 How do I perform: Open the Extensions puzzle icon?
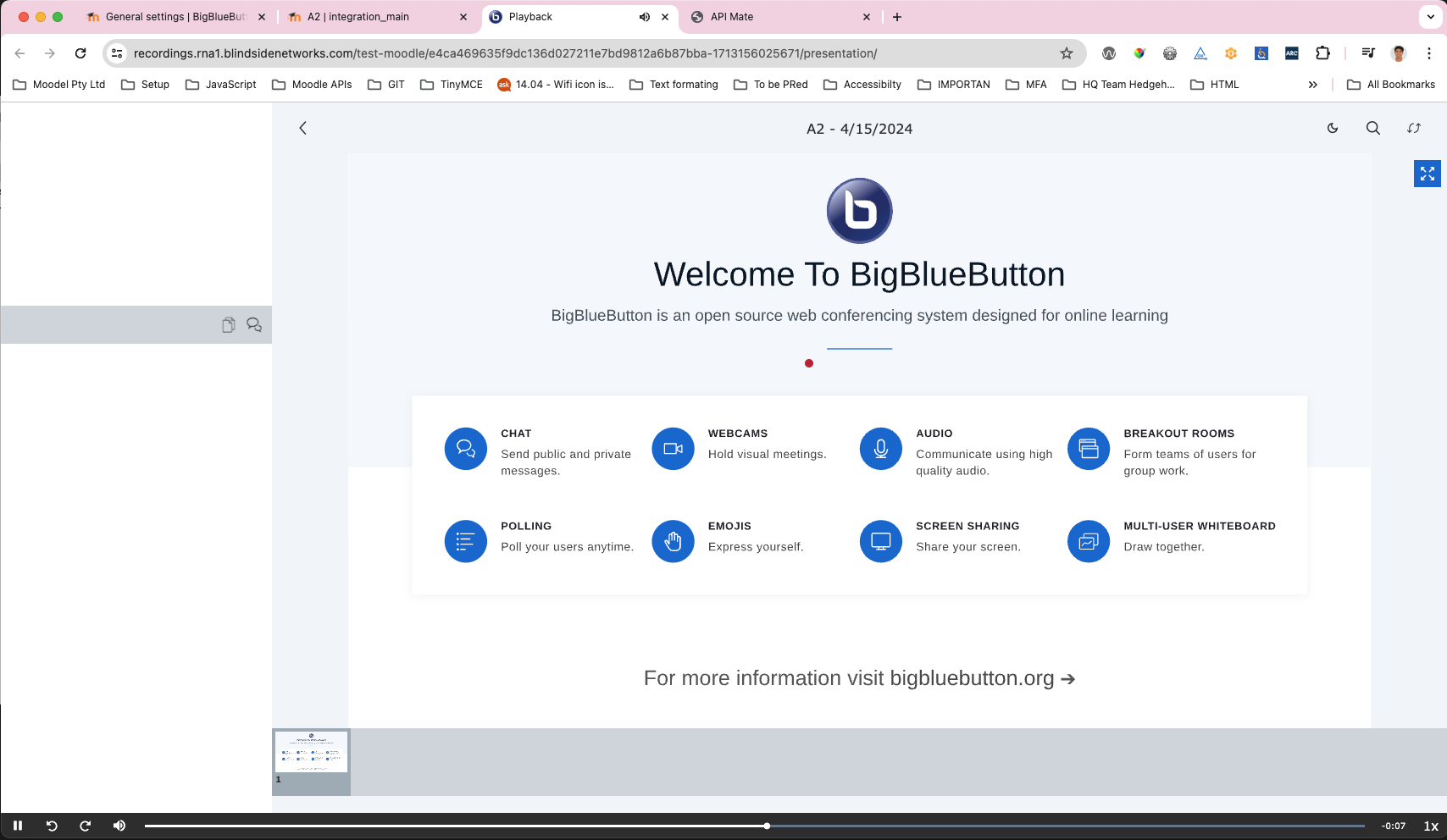[1322, 53]
